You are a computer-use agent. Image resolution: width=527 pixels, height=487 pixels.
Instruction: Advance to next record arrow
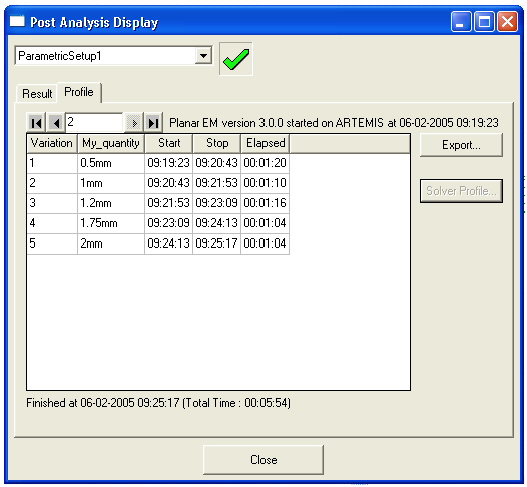[133, 123]
